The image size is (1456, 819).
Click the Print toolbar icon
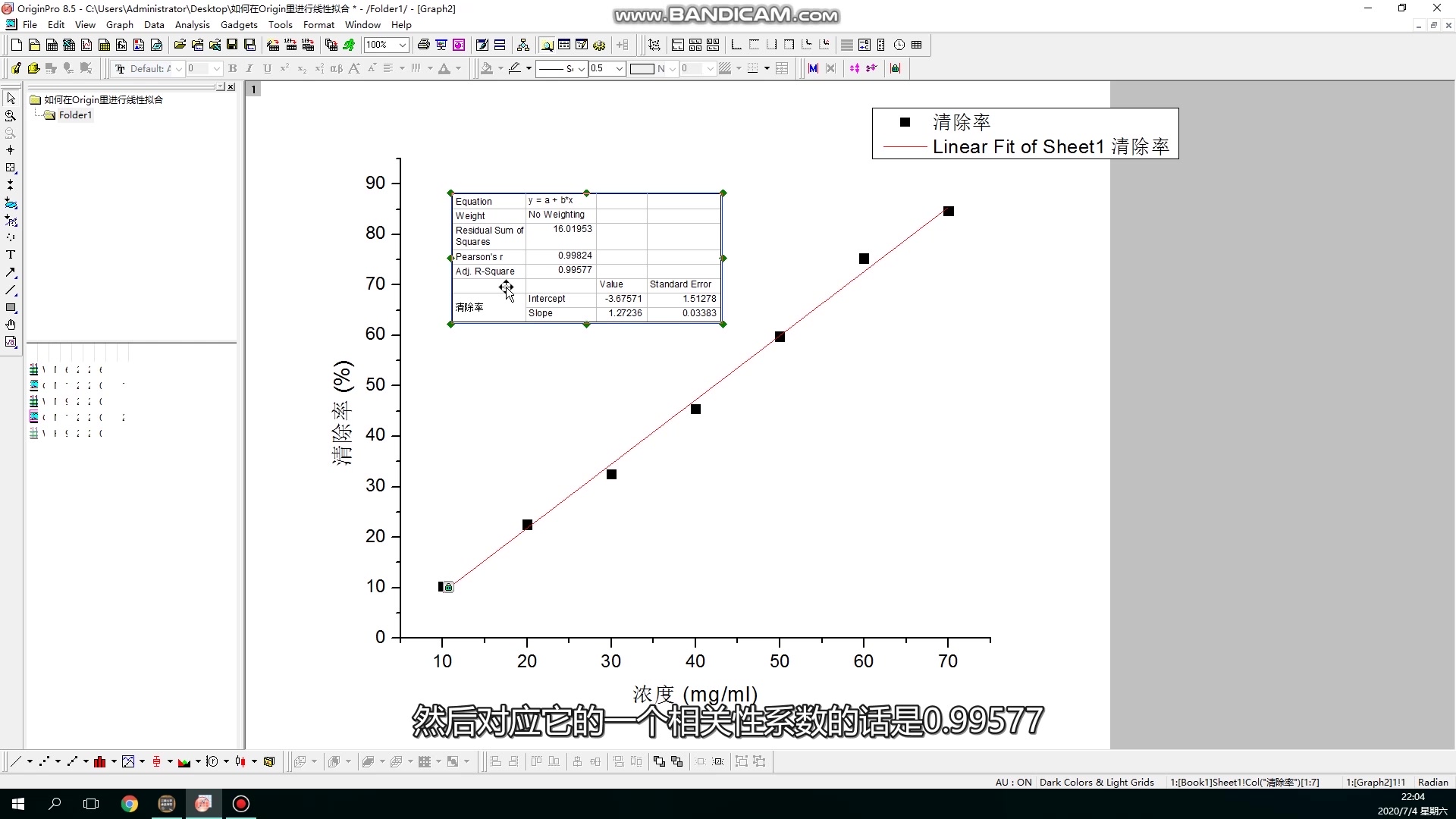tap(424, 45)
